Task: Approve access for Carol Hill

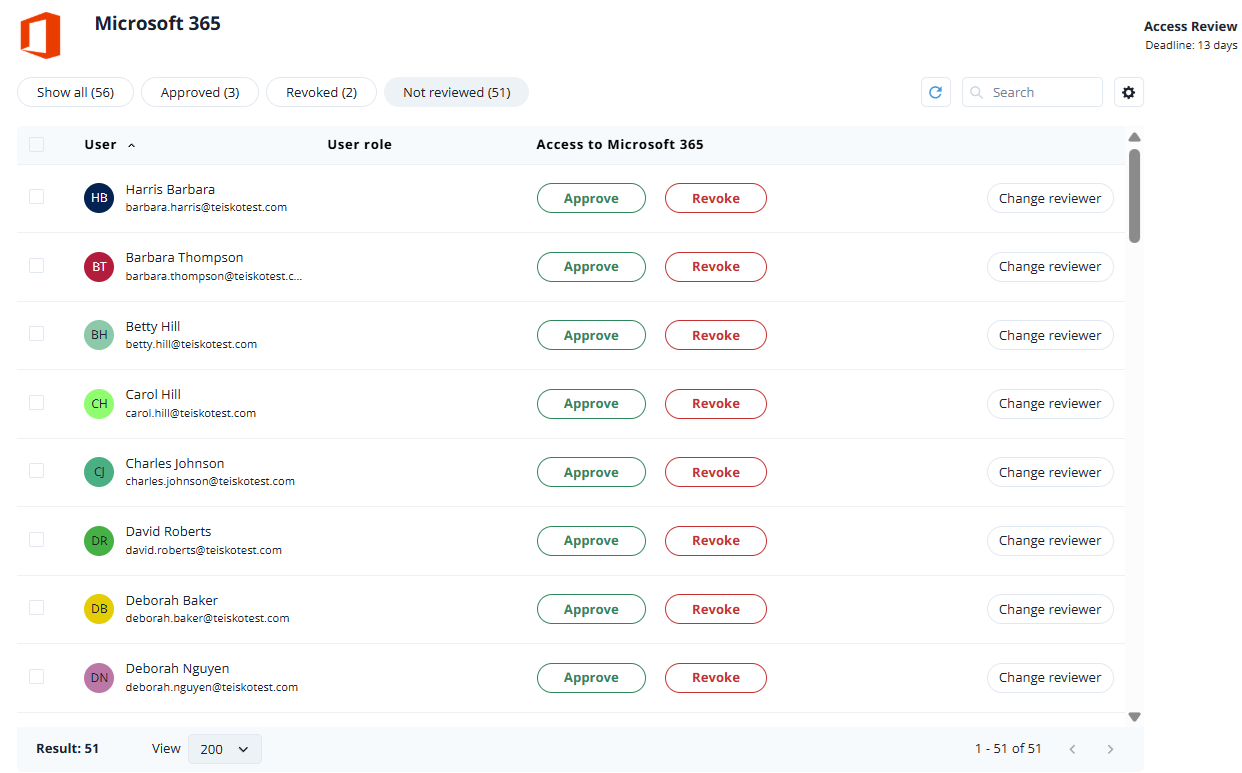Action: [591, 404]
